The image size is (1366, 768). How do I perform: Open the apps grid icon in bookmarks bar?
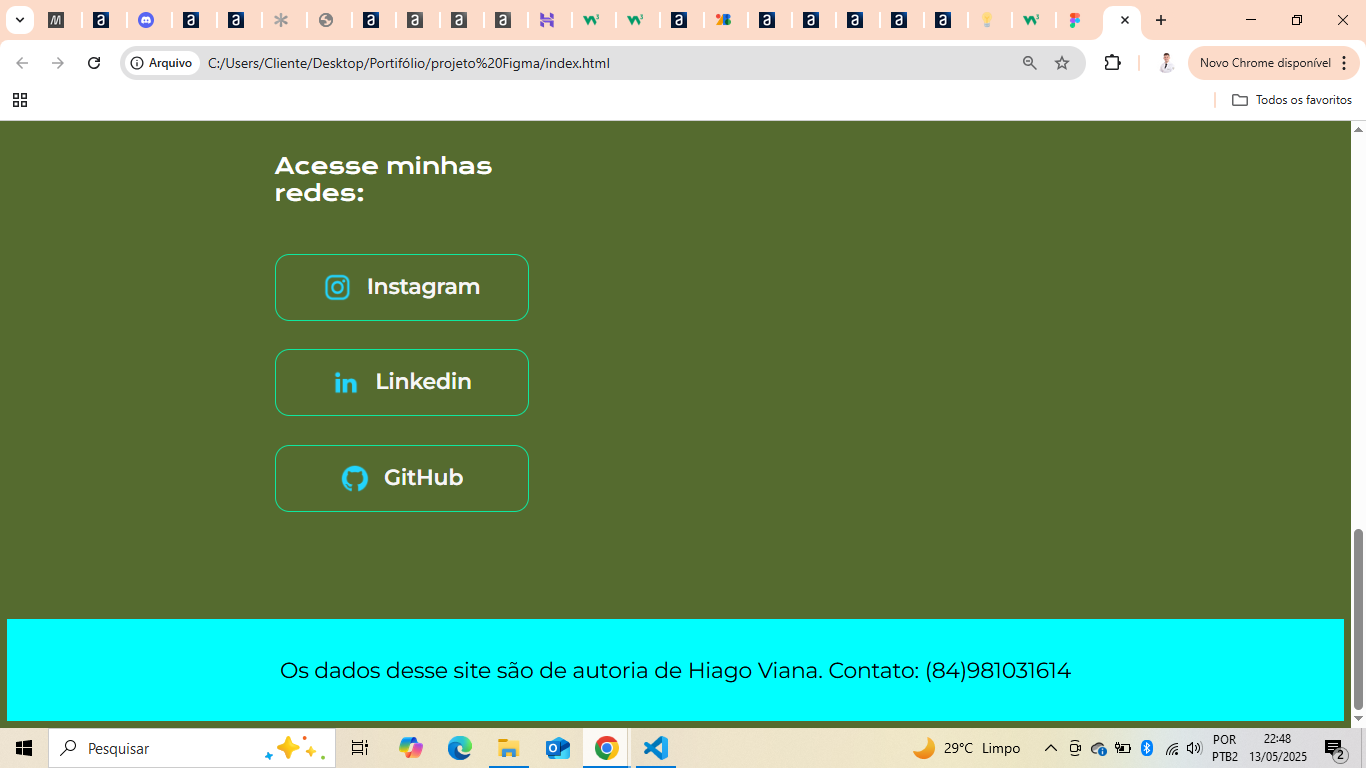pos(20,100)
